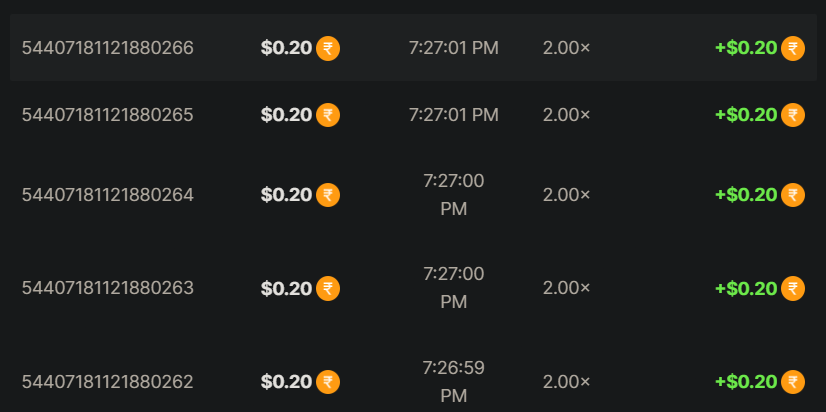
Task: Open bet ID 54407181121880262
Action: [108, 382]
